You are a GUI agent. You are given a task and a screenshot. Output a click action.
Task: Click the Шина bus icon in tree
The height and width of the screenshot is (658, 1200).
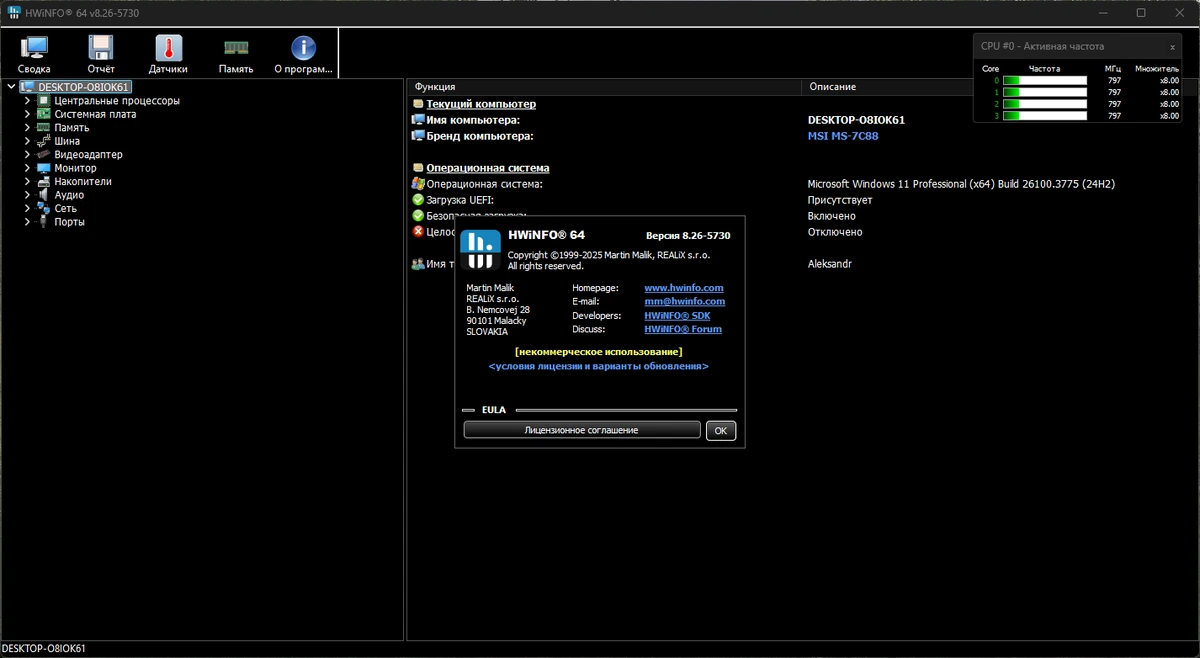[43, 141]
